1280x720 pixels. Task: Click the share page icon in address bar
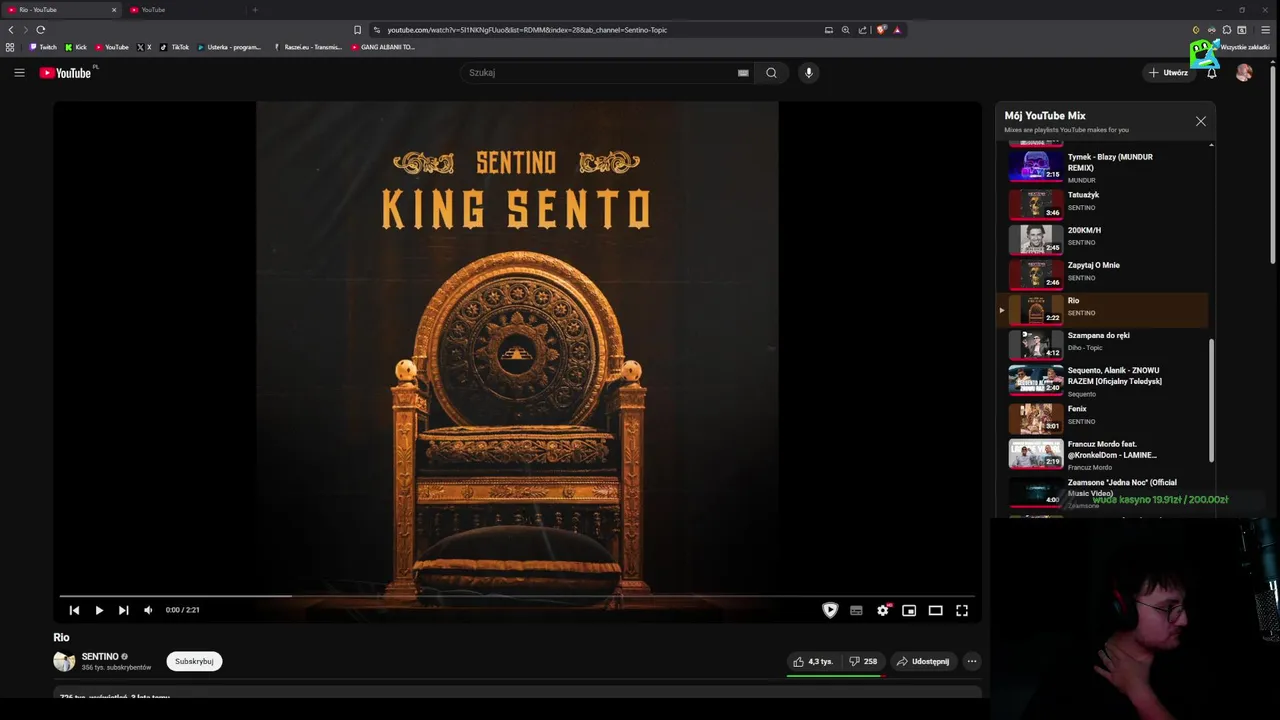862,30
